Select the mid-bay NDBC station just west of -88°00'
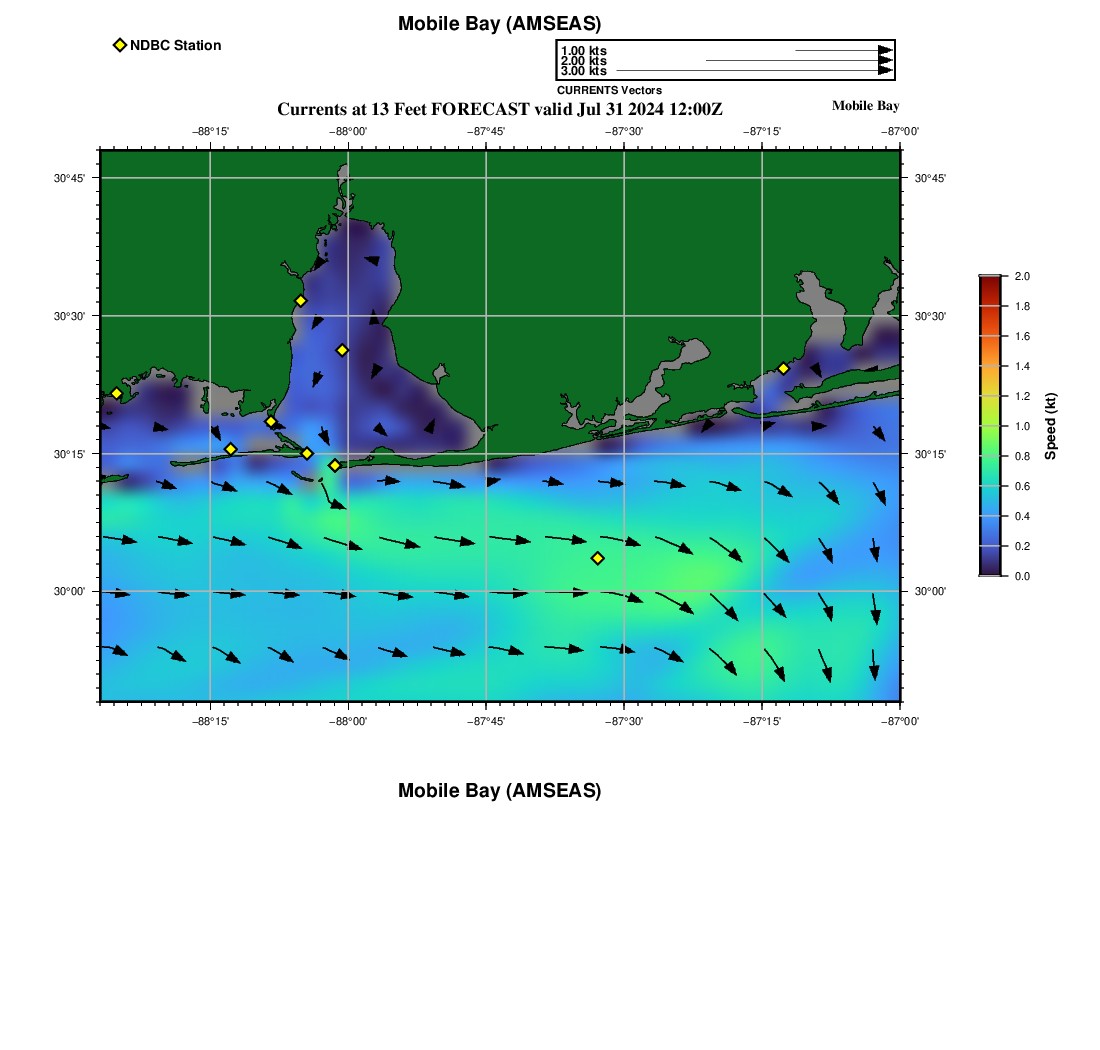The width and height of the screenshot is (1100, 1050). (342, 350)
